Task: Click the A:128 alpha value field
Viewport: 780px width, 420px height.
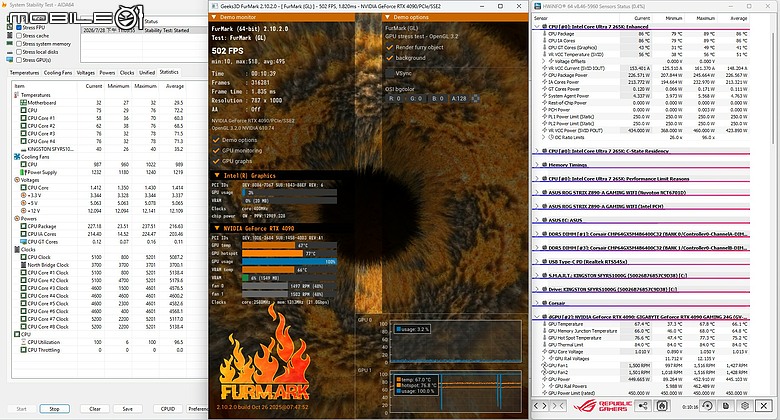Action: (459, 99)
